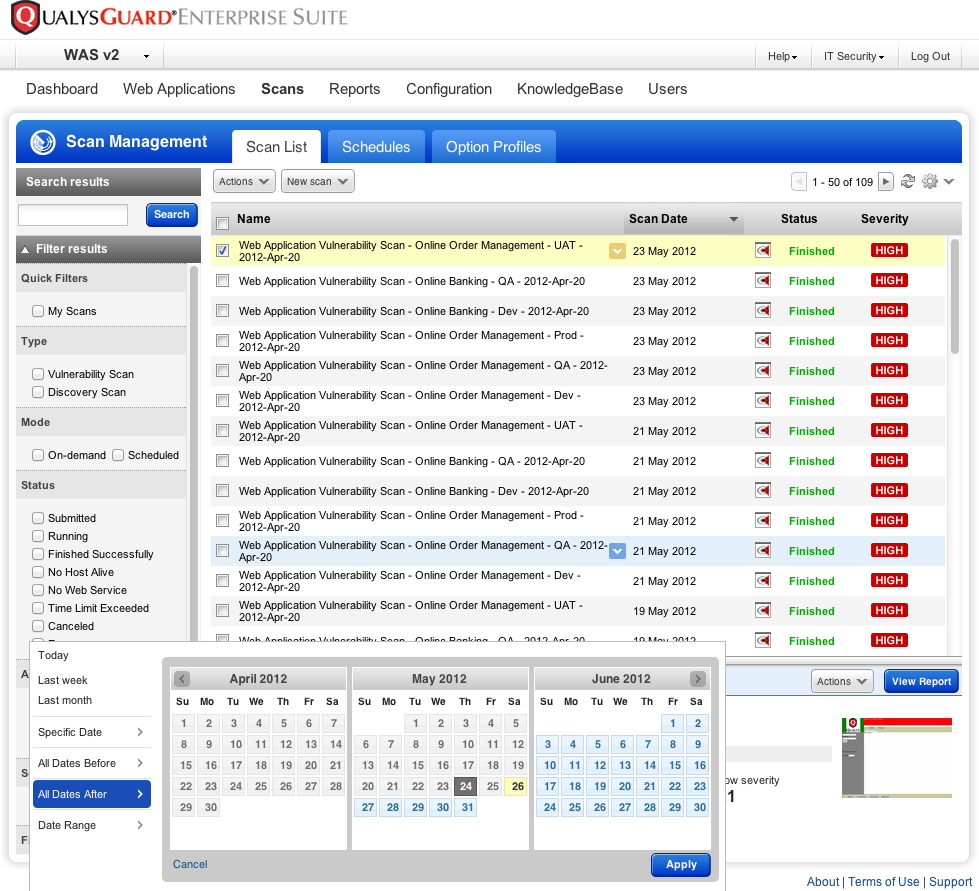Uncheck the first scan row checkbox
Screen dimensions: 979x891
point(222,250)
